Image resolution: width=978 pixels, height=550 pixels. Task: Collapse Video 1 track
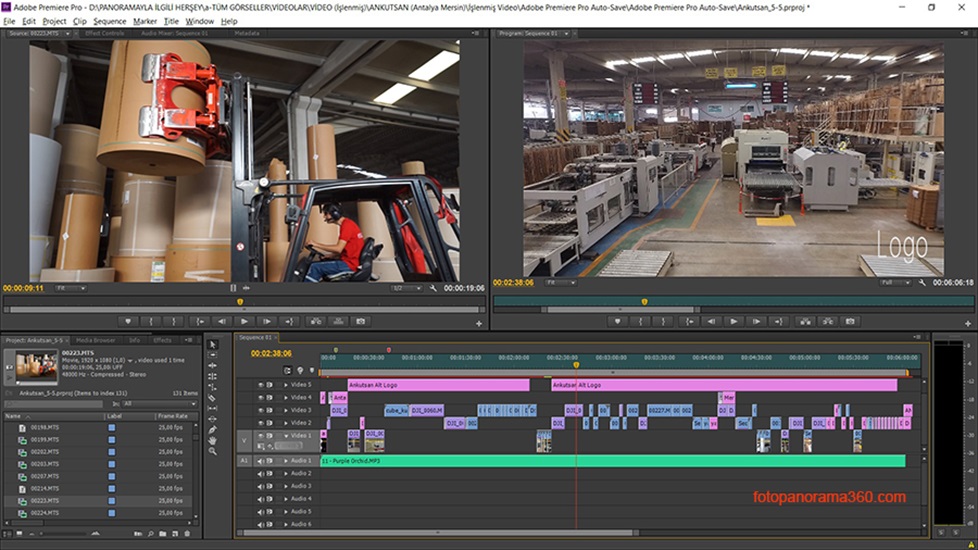286,435
